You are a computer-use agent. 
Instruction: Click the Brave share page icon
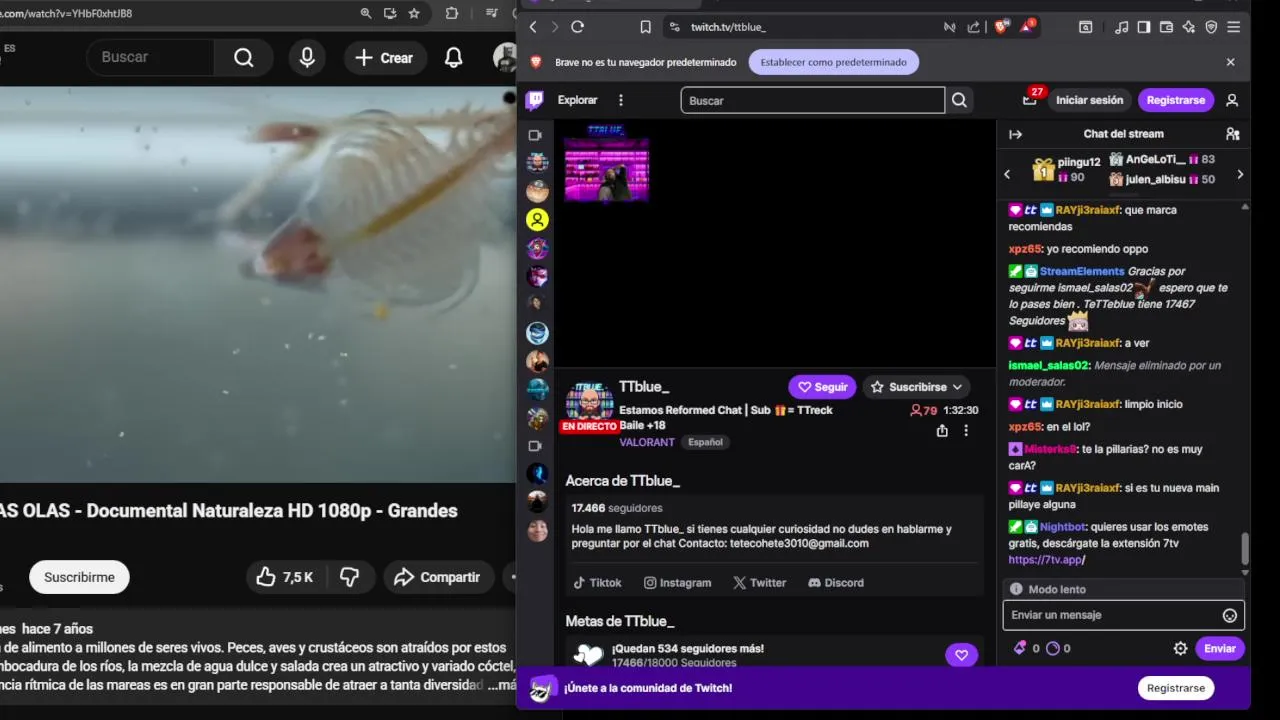pos(974,27)
